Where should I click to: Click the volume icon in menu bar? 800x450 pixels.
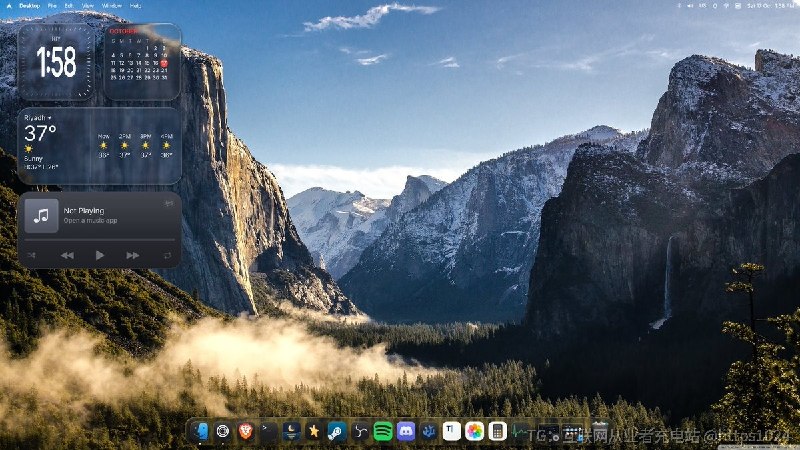[x=690, y=6]
